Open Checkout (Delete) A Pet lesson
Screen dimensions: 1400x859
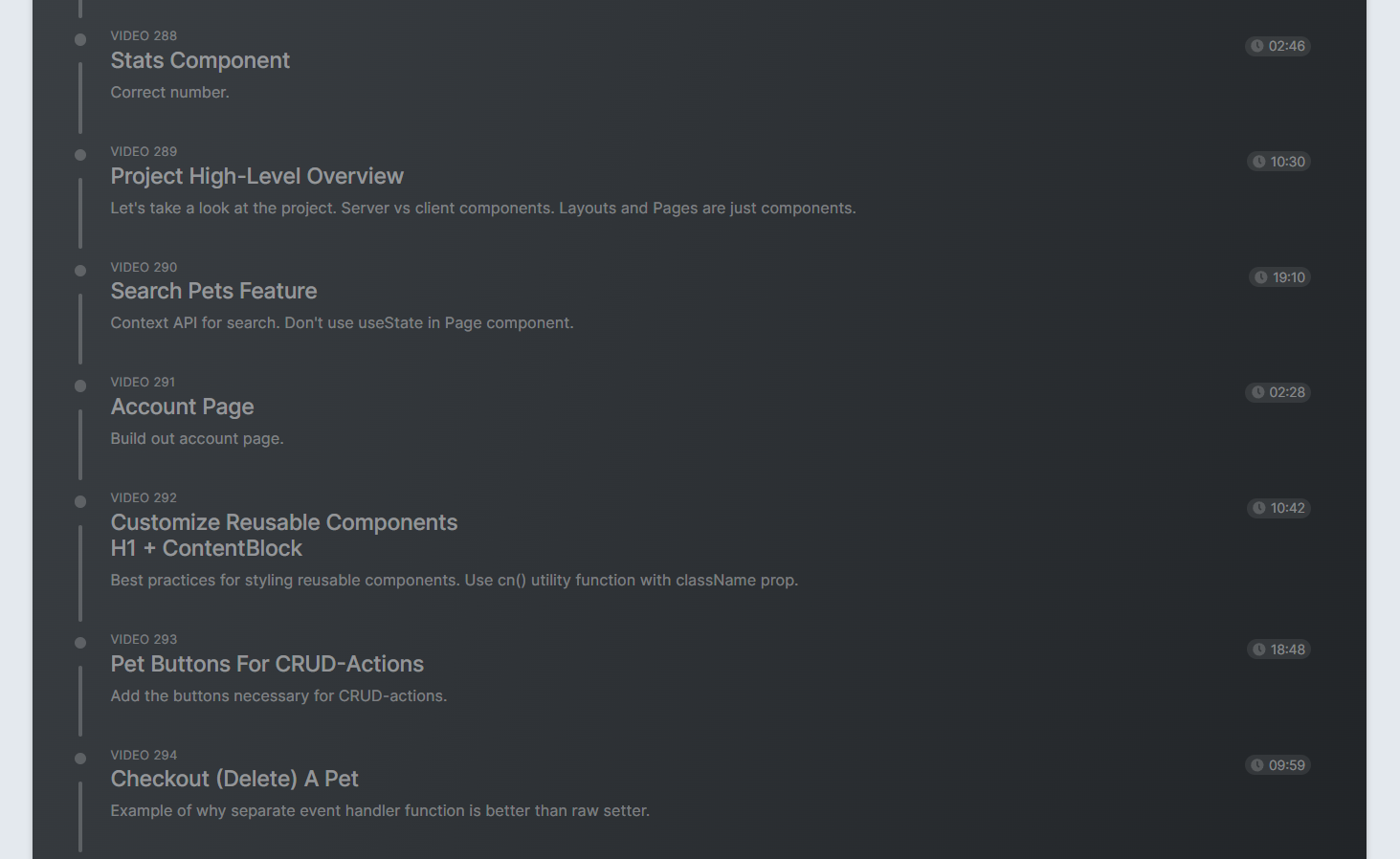pyautogui.click(x=234, y=779)
